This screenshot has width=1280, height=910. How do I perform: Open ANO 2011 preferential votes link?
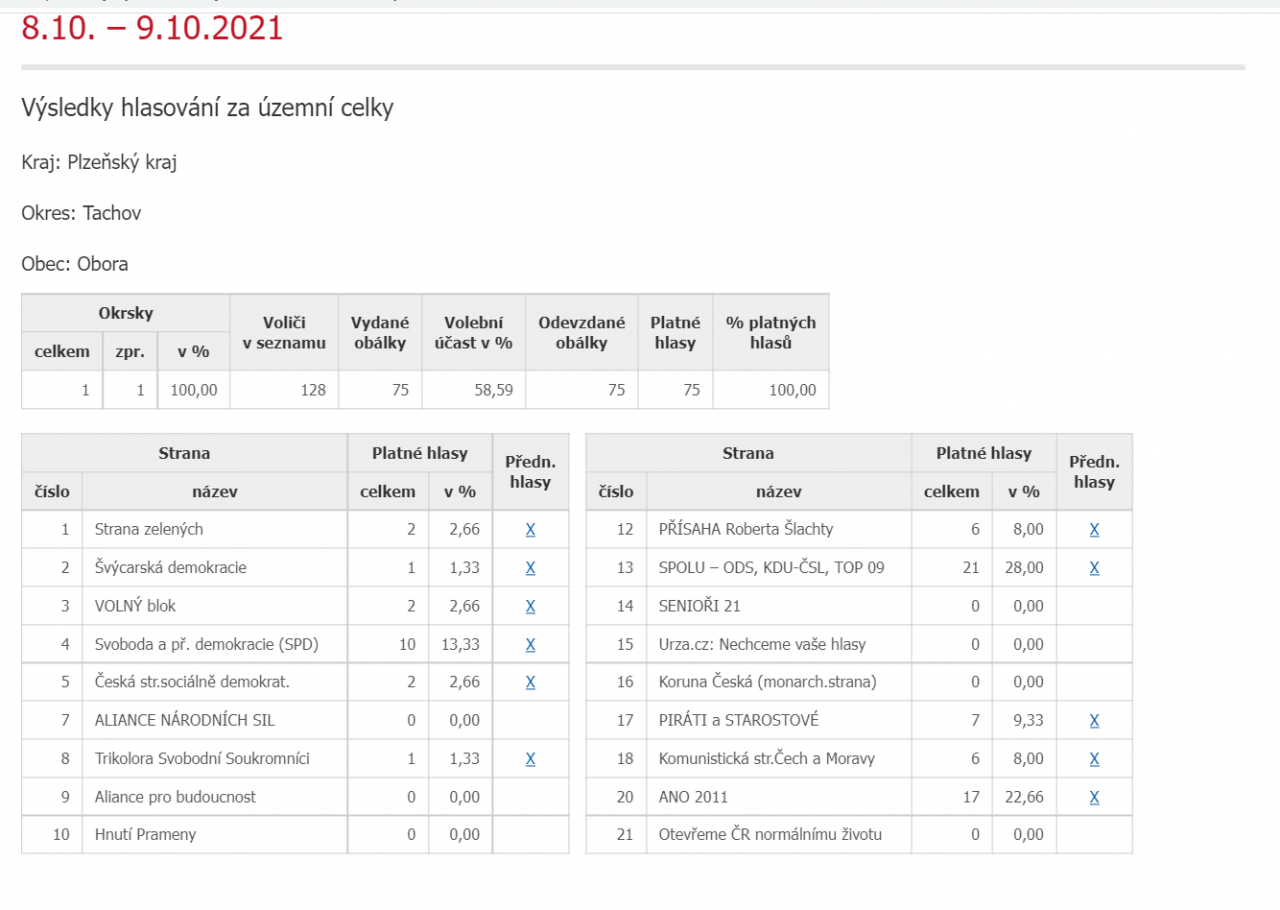pyautogui.click(x=1094, y=797)
